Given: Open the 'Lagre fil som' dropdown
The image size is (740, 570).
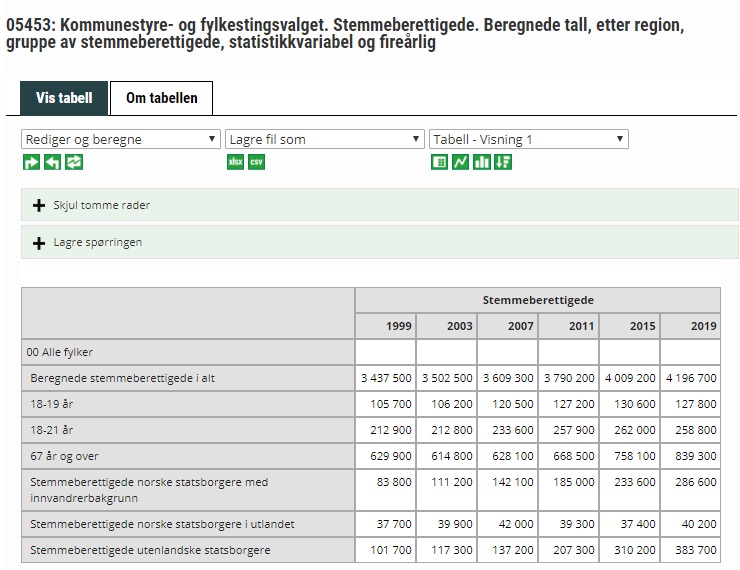Looking at the screenshot, I should 325,139.
